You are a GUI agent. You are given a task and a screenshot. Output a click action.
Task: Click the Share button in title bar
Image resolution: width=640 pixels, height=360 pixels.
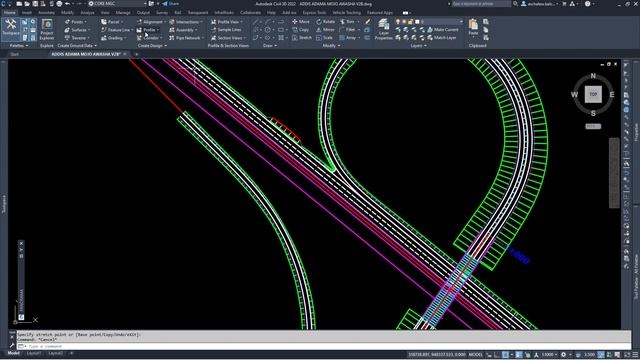(171, 4)
